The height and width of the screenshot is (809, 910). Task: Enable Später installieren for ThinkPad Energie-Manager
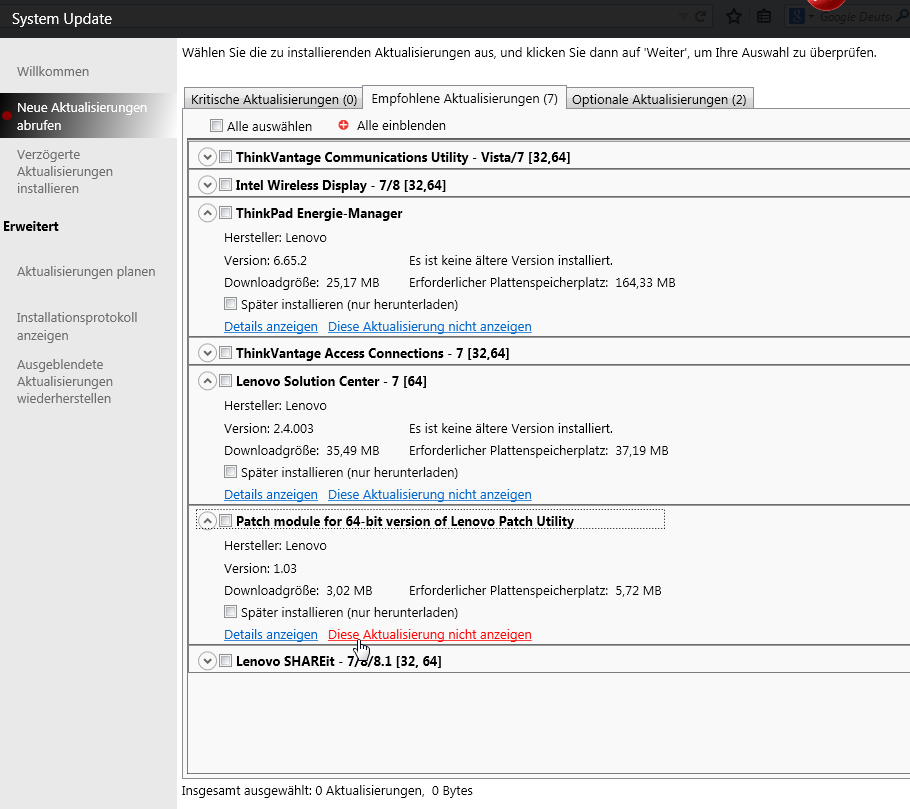click(x=230, y=304)
